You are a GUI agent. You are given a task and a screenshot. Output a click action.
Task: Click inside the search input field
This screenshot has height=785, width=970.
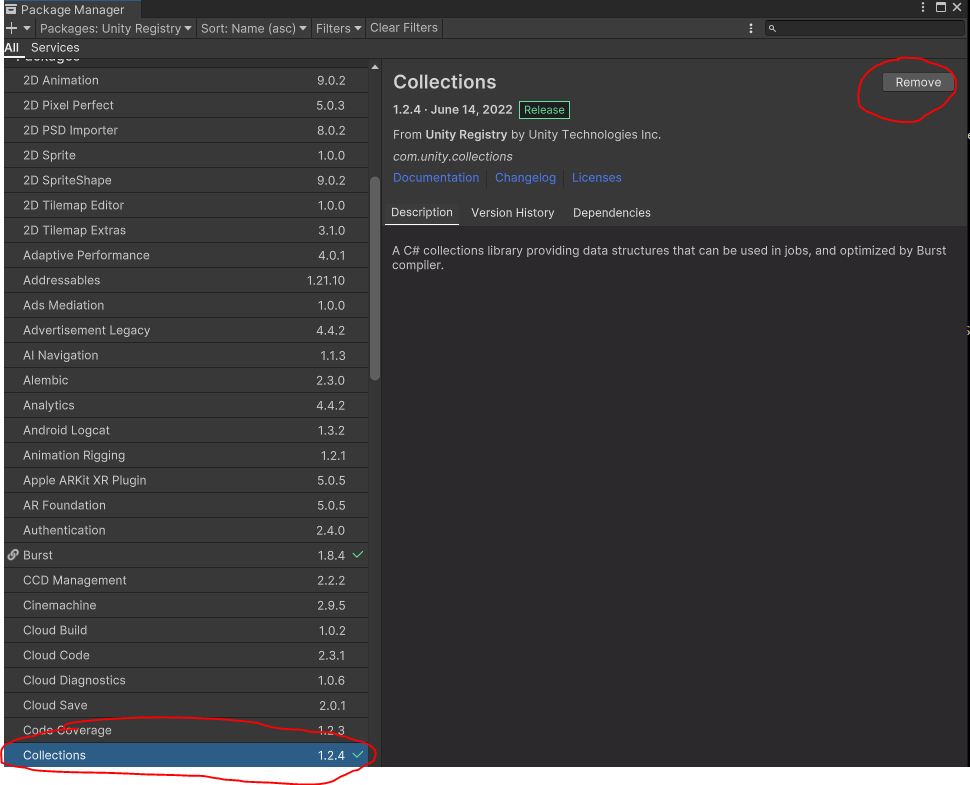pyautogui.click(x=860, y=27)
